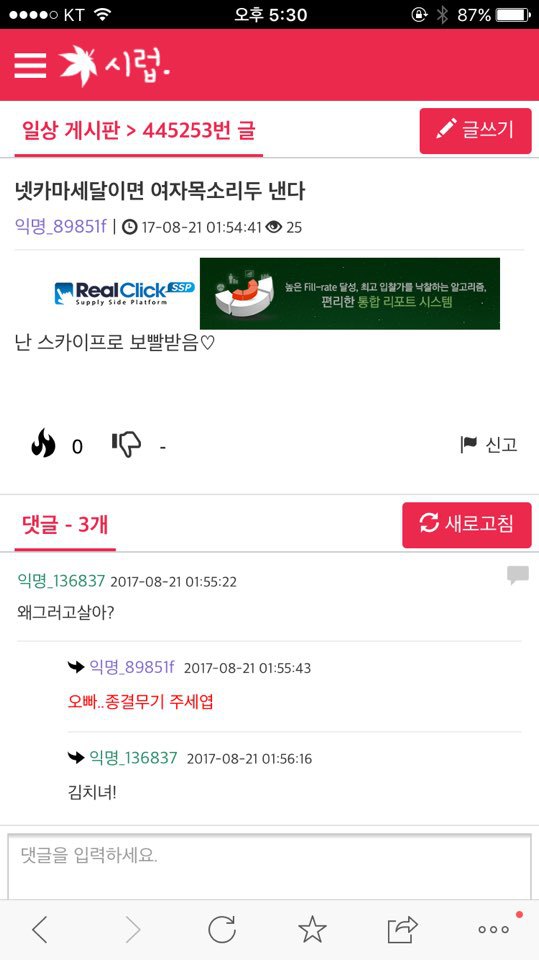Click the 글쓰기 write button
Screen dimensions: 539x960
(475, 130)
